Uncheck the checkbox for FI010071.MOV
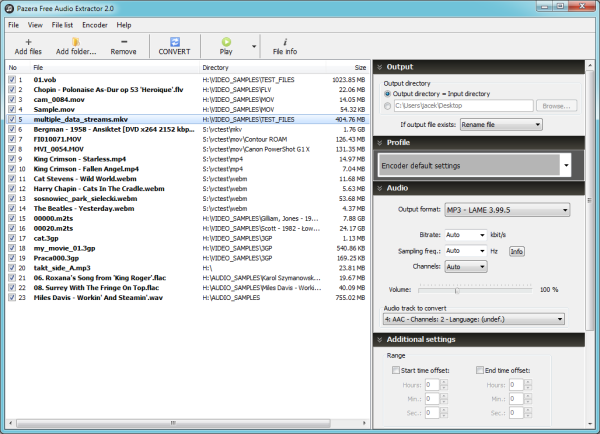The width and height of the screenshot is (600, 434). coord(12,139)
